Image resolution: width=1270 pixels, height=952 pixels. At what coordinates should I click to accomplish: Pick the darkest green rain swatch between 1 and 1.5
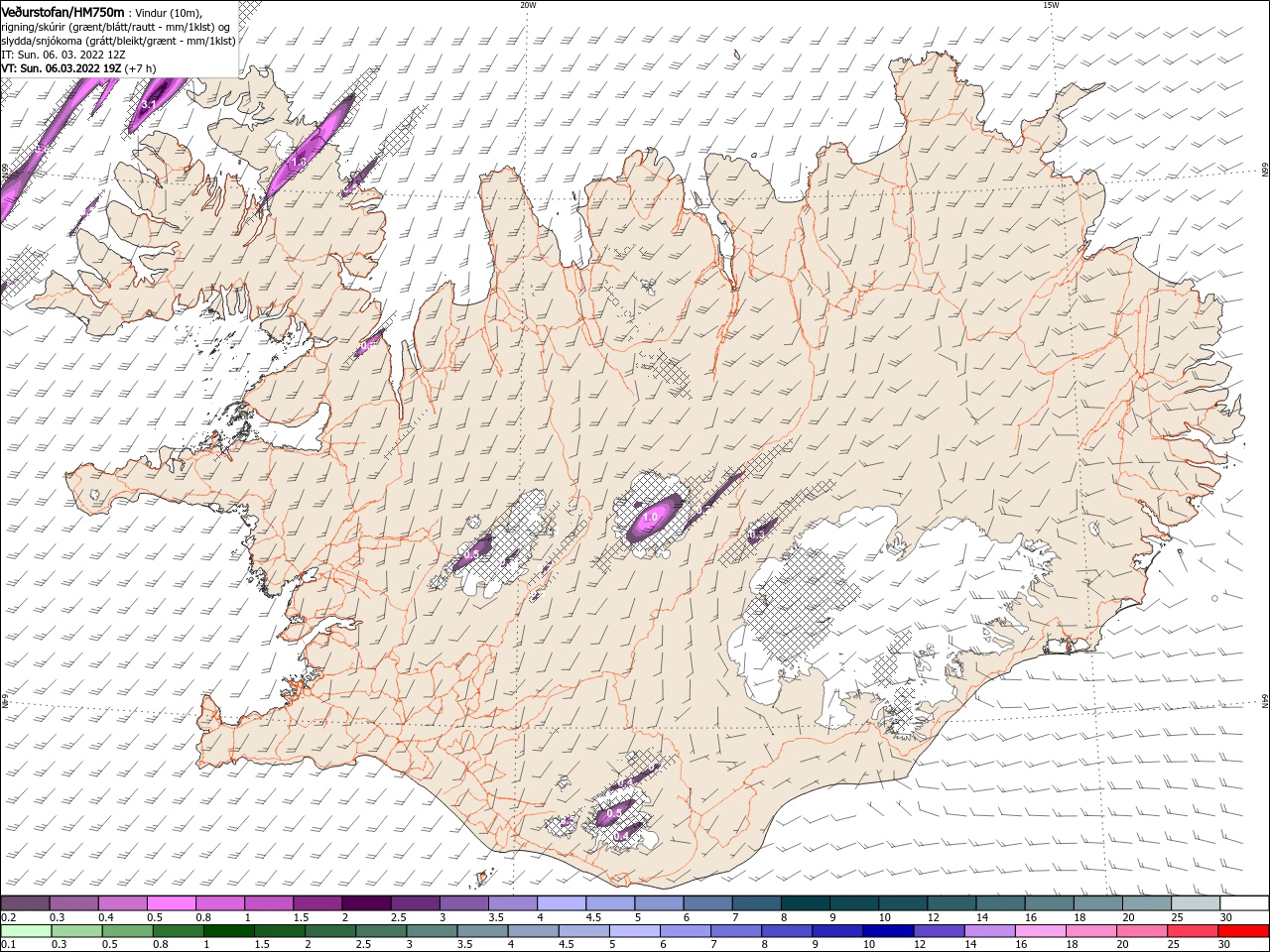[x=227, y=931]
